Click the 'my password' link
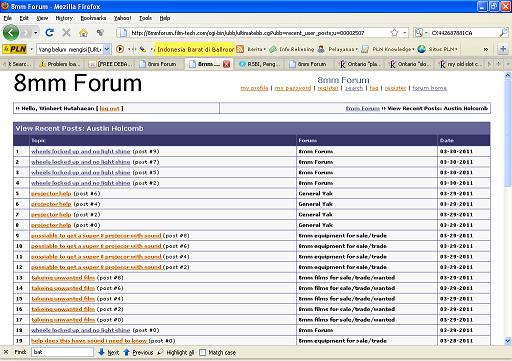Viewport: 512px width, 361px height. pyautogui.click(x=293, y=88)
